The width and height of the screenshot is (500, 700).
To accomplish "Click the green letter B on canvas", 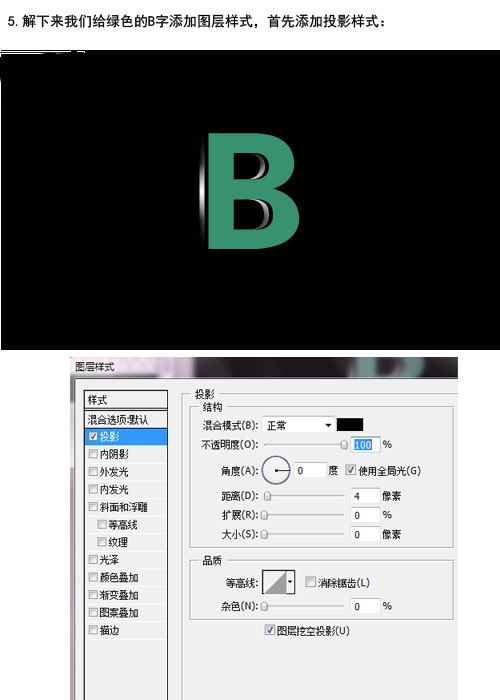I will coord(222,192).
